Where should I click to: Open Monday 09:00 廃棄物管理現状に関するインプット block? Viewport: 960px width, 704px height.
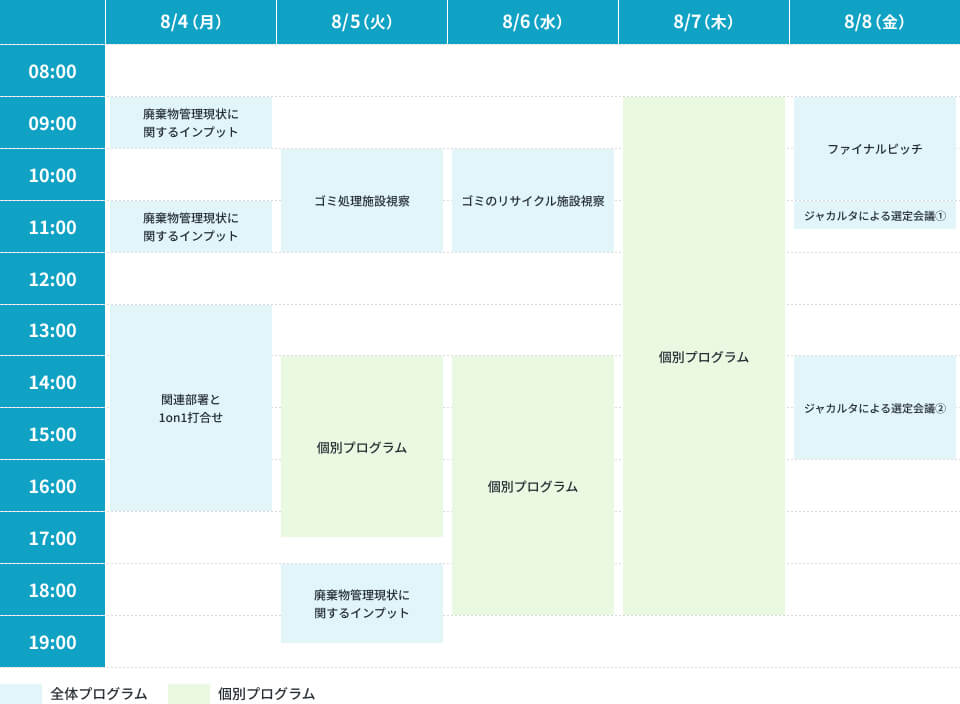(x=190, y=122)
